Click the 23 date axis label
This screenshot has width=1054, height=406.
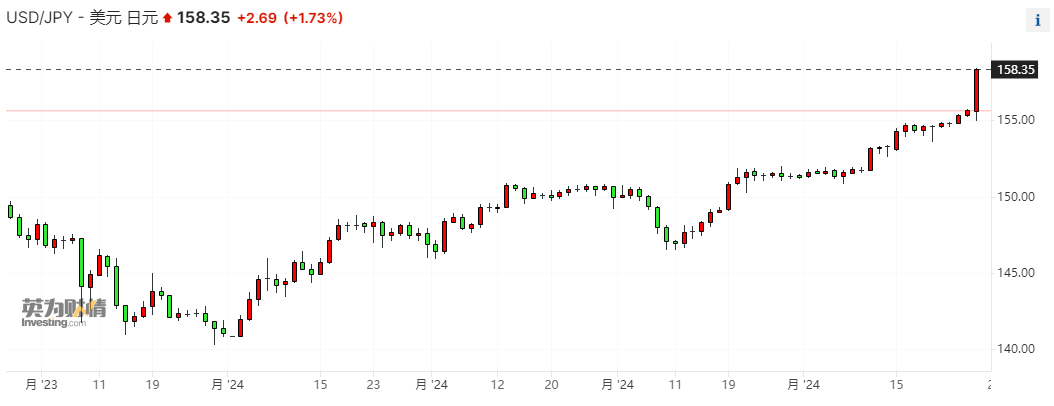[x=373, y=384]
